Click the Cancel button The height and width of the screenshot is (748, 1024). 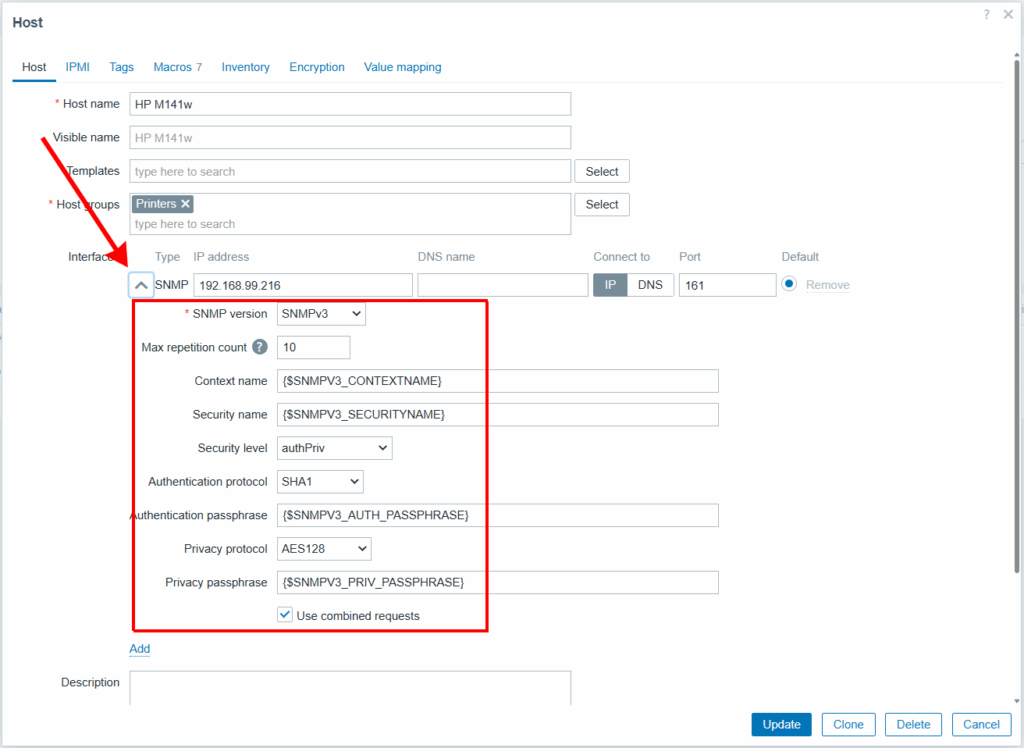click(982, 724)
